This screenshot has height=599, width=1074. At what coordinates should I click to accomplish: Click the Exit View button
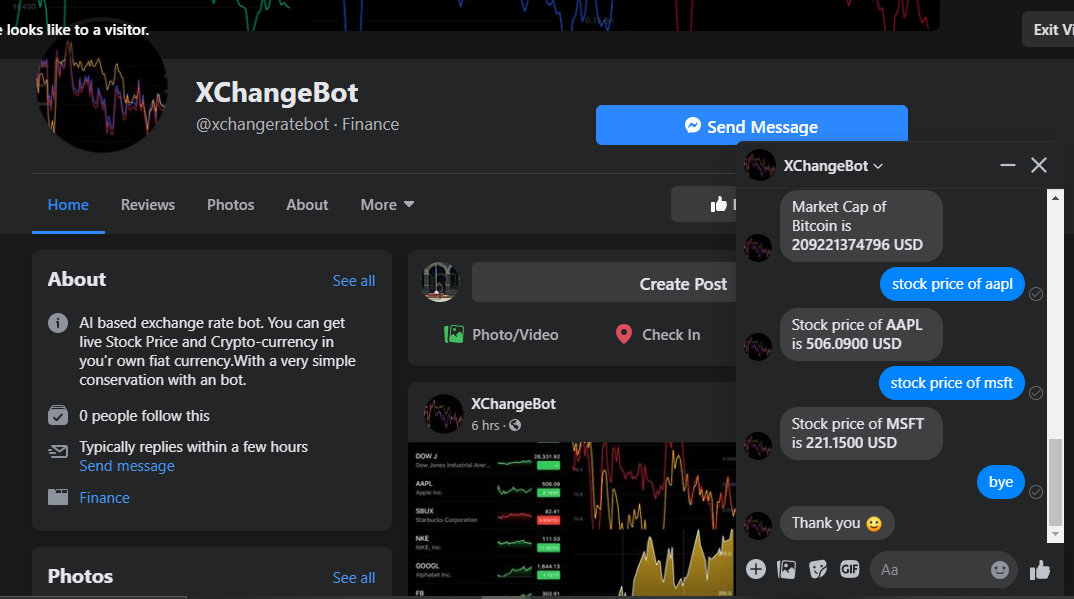(x=1049, y=29)
